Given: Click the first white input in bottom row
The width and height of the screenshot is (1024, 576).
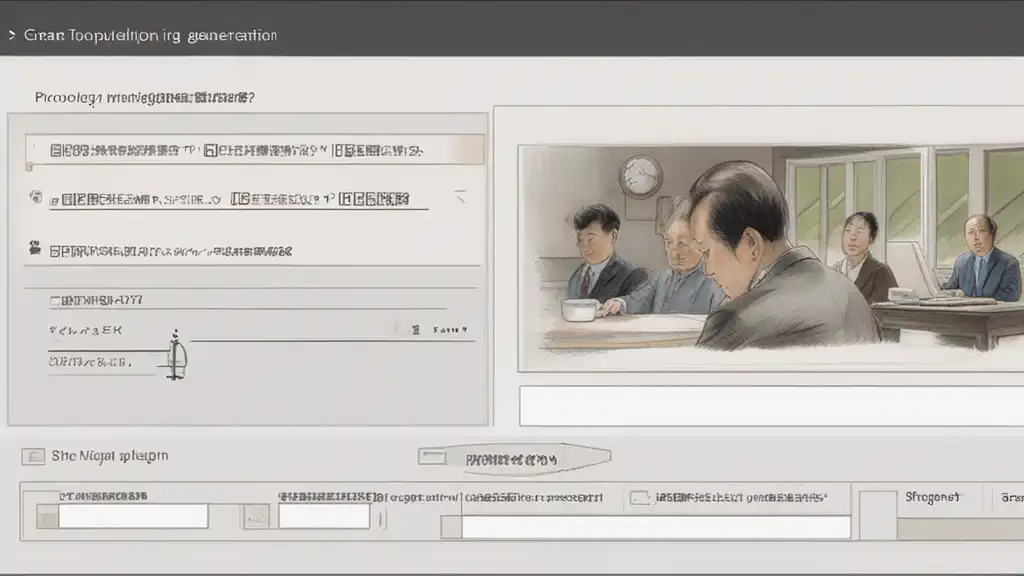Looking at the screenshot, I should click(133, 516).
